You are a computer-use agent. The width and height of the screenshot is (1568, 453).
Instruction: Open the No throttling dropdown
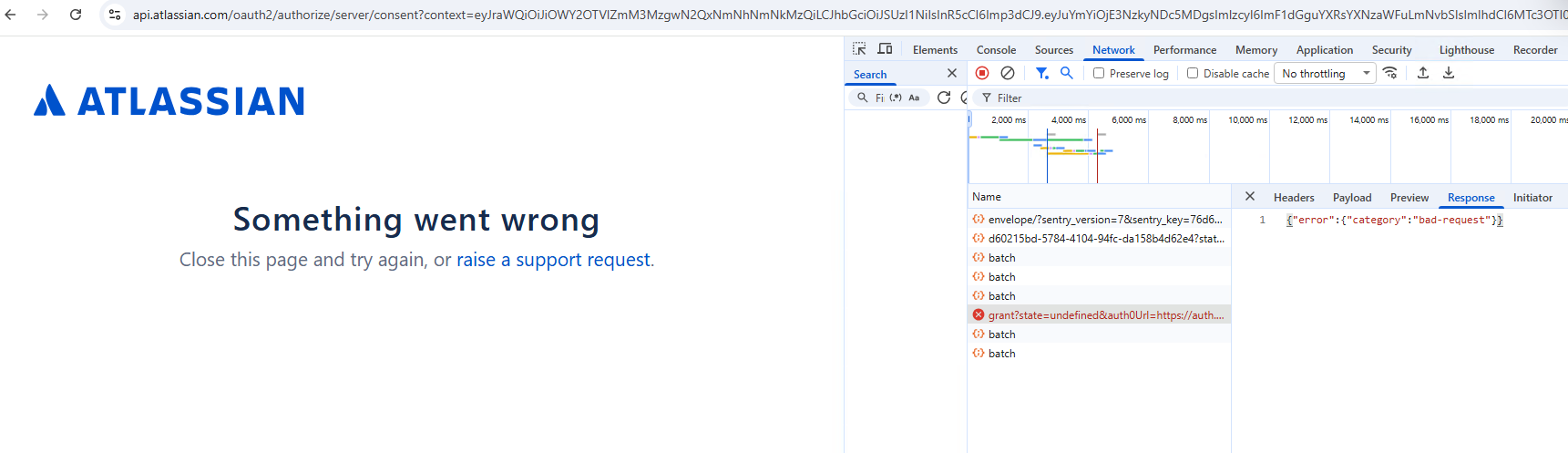pyautogui.click(x=1326, y=74)
